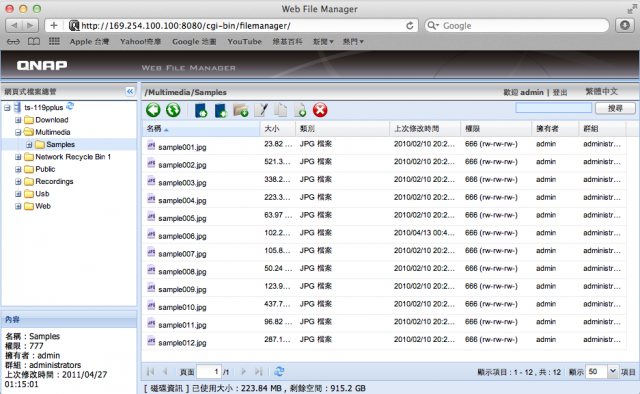Open the Apple 台灣 bookmark

tap(89, 42)
